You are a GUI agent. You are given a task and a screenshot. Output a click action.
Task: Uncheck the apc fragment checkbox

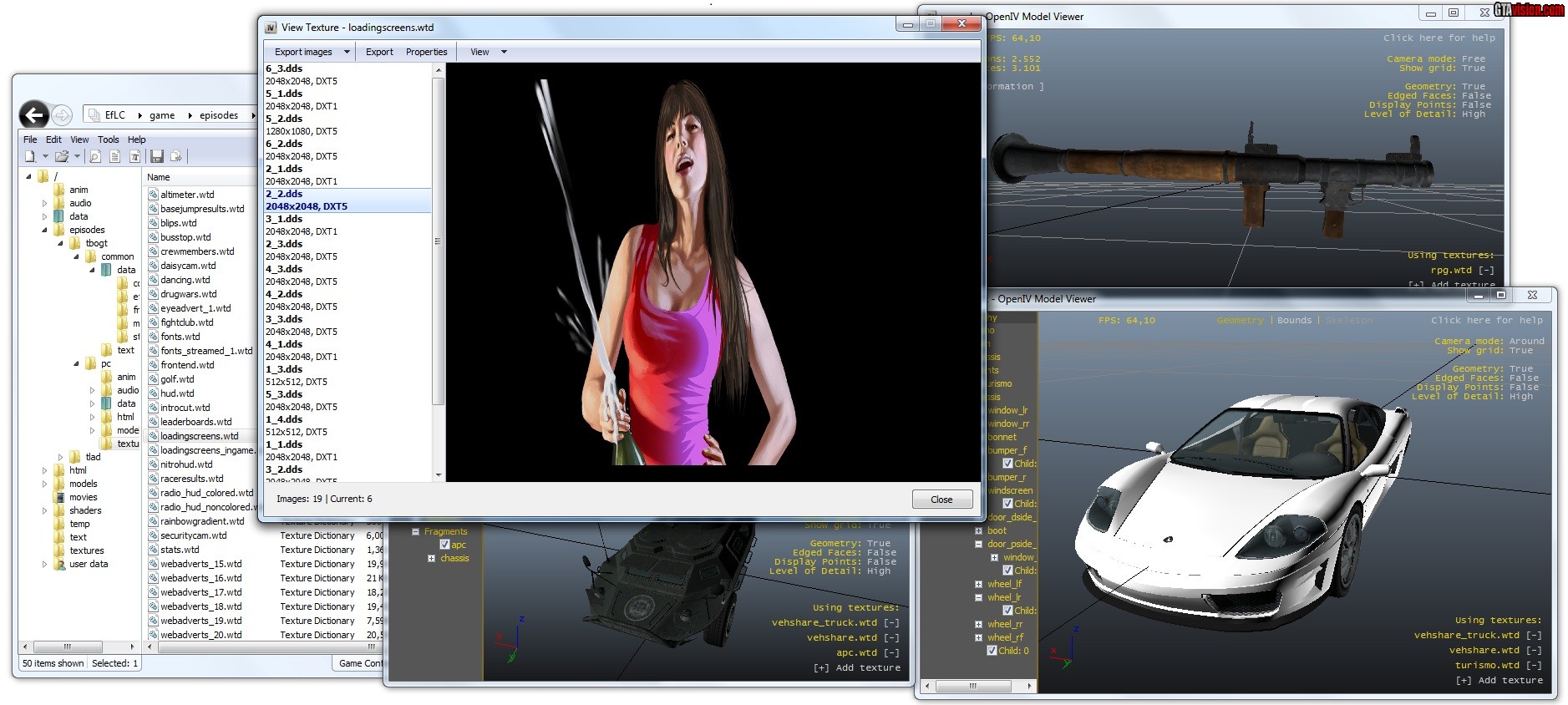tap(444, 545)
